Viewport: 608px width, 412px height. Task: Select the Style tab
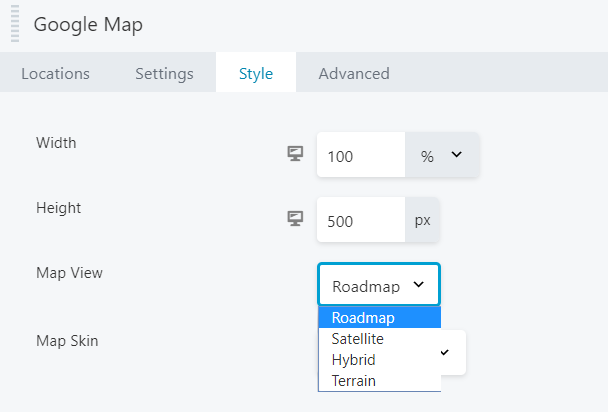pos(255,73)
